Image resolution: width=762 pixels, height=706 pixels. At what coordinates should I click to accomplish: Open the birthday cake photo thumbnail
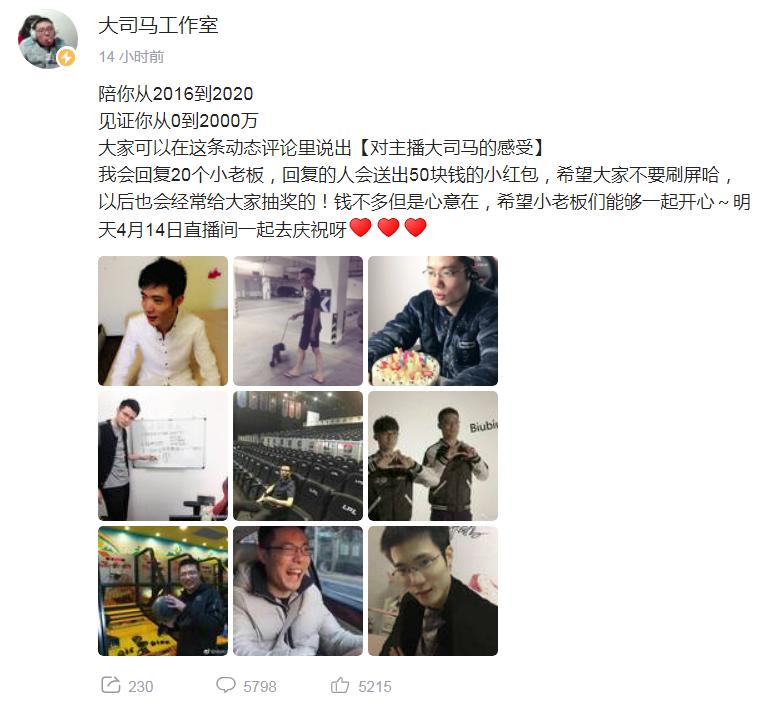433,321
